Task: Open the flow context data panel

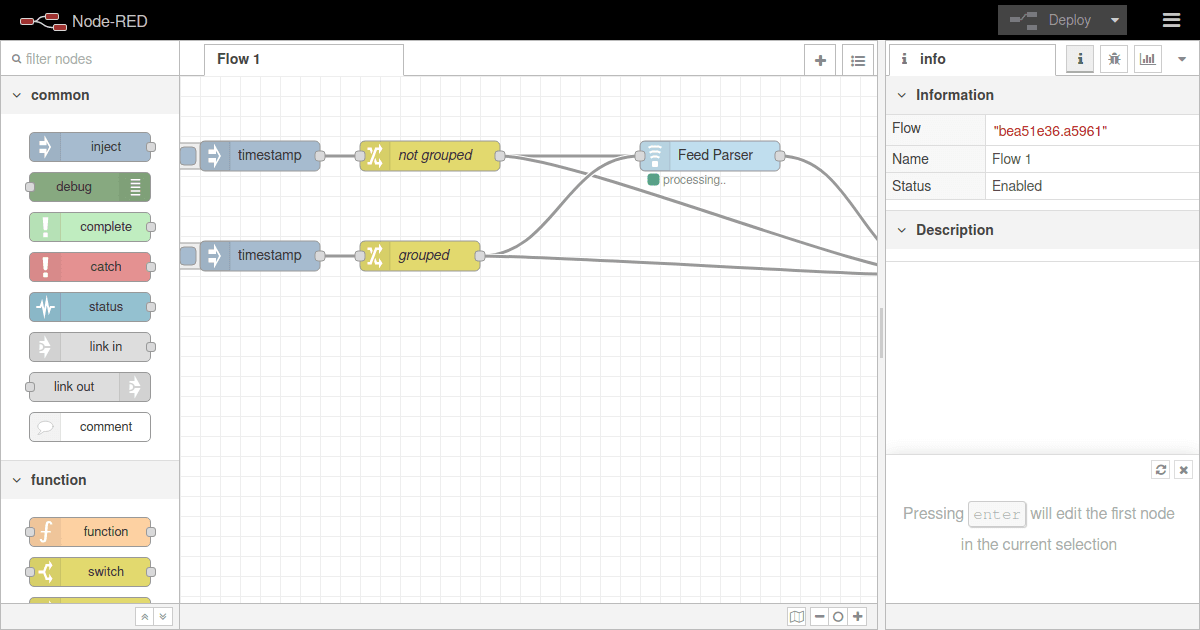Action: 1147,59
